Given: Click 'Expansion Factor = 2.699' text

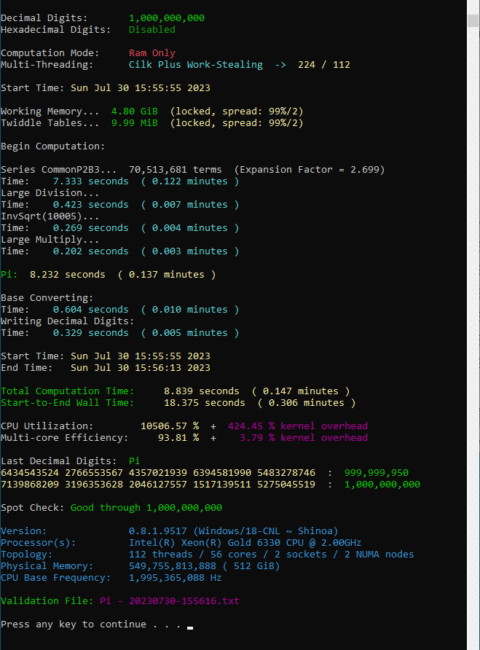Looking at the screenshot, I should pos(310,170).
